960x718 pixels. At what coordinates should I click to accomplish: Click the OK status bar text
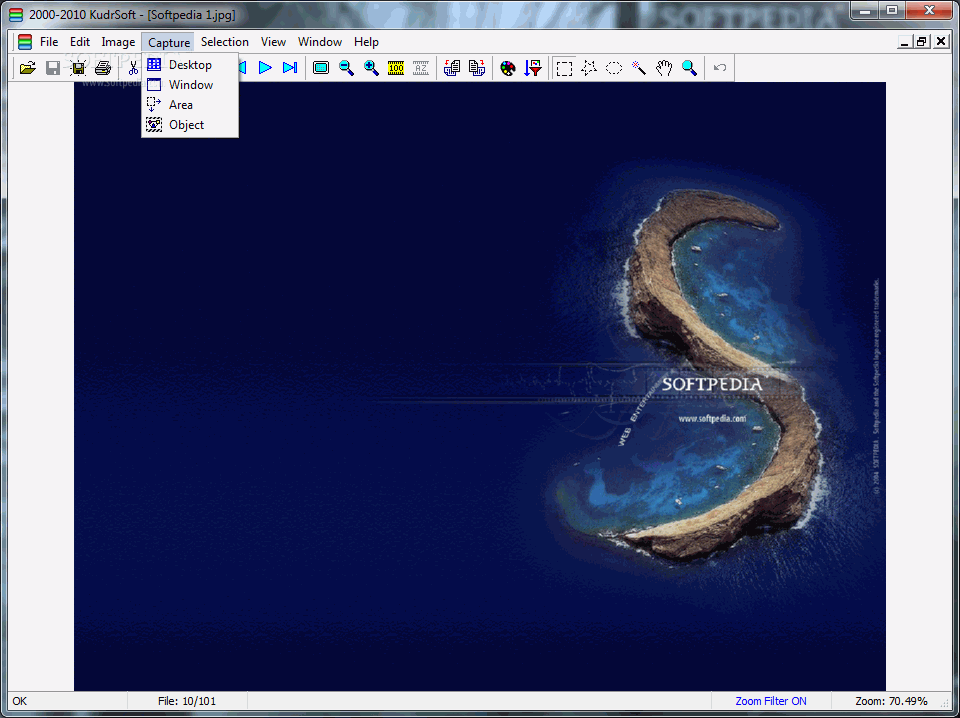pyautogui.click(x=20, y=701)
